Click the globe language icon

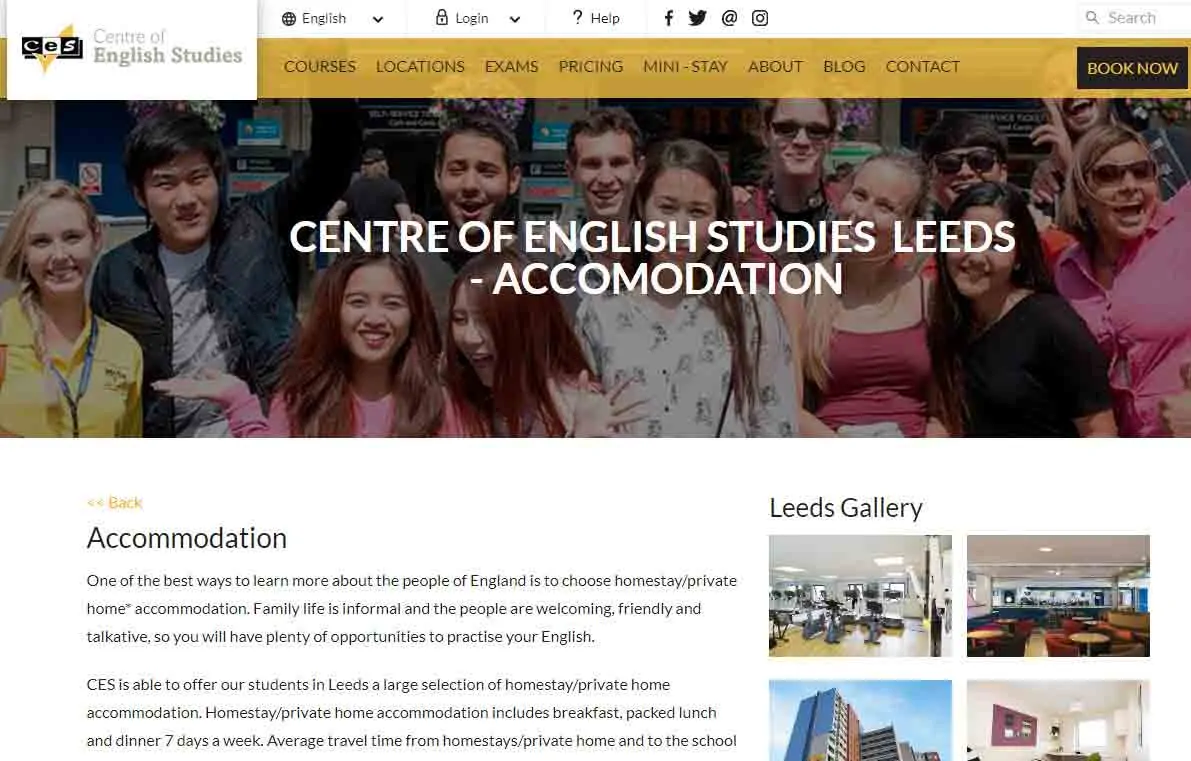pos(289,19)
